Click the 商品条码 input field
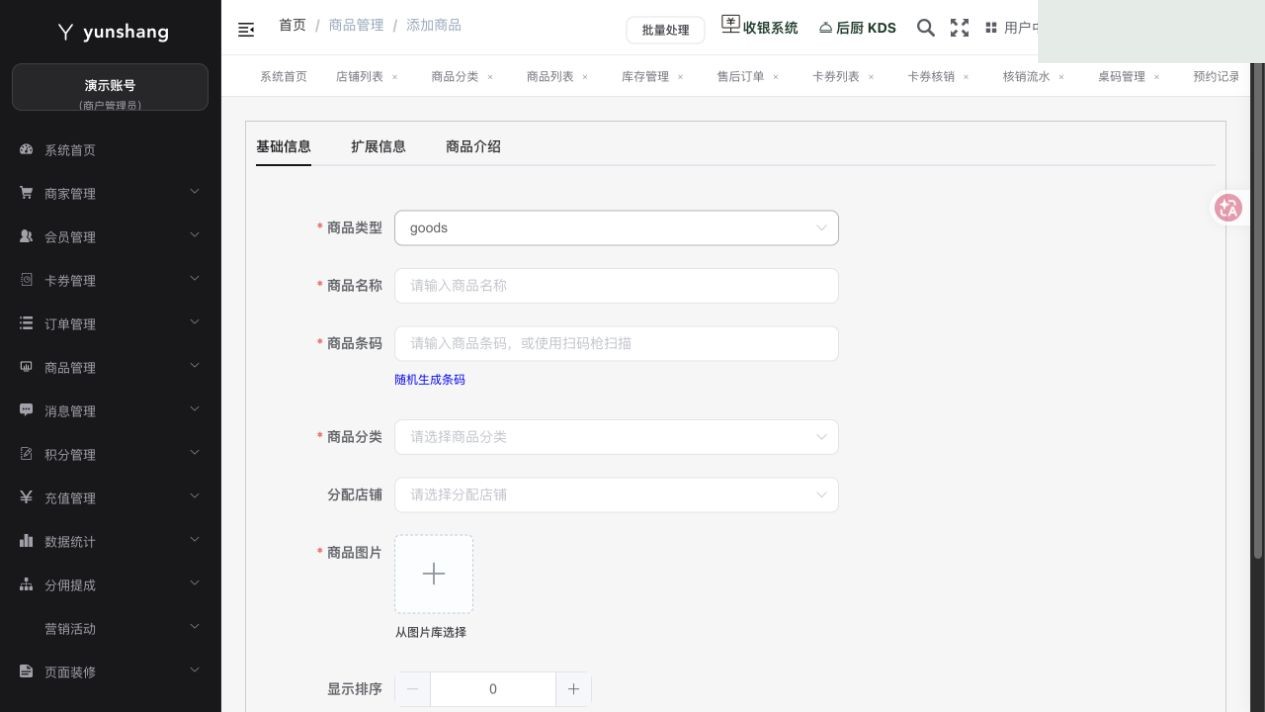Screen dimensions: 1265x712 coord(617,344)
